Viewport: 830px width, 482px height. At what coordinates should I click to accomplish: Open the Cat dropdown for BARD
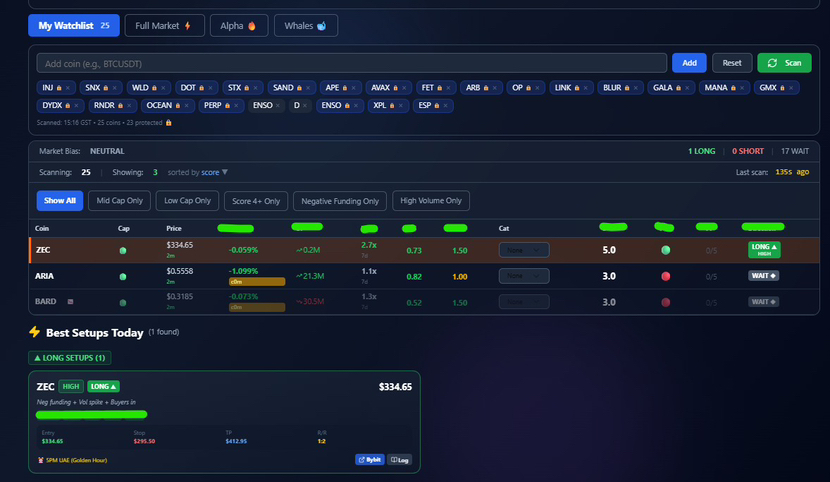pos(524,302)
